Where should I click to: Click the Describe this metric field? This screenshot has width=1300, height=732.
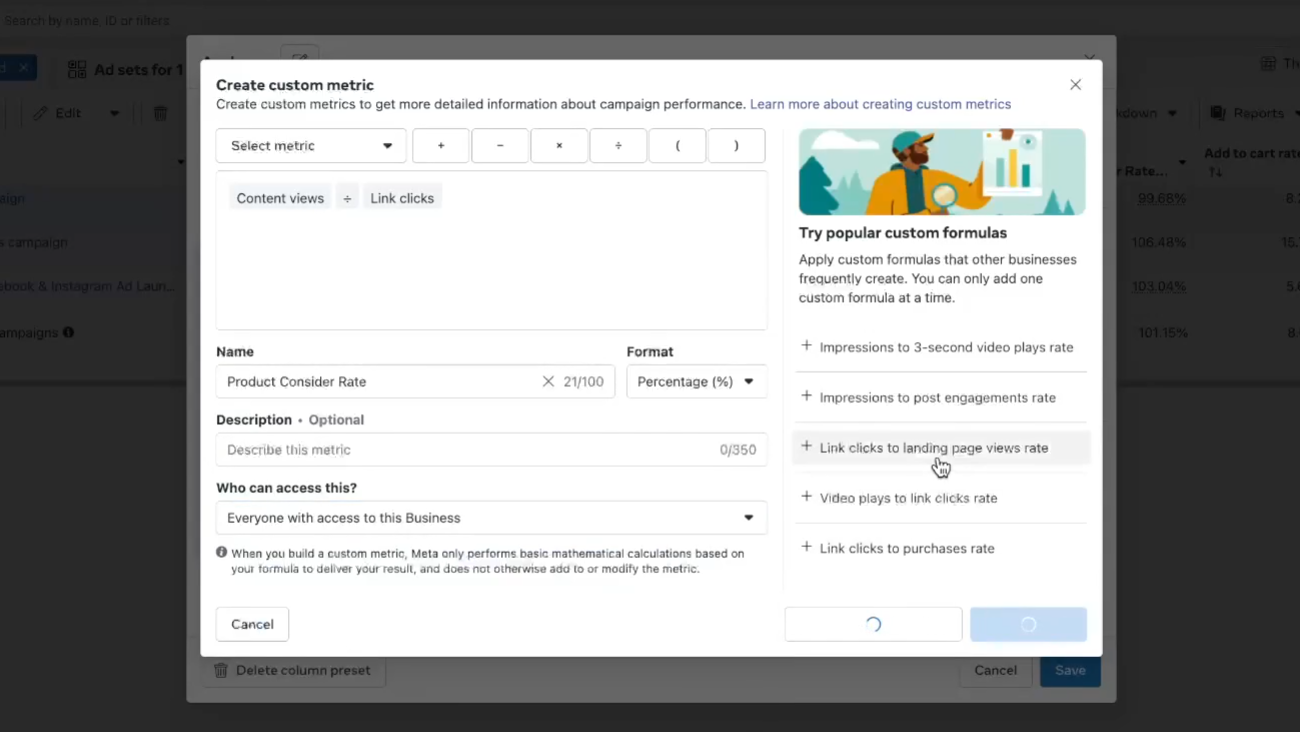pos(491,449)
